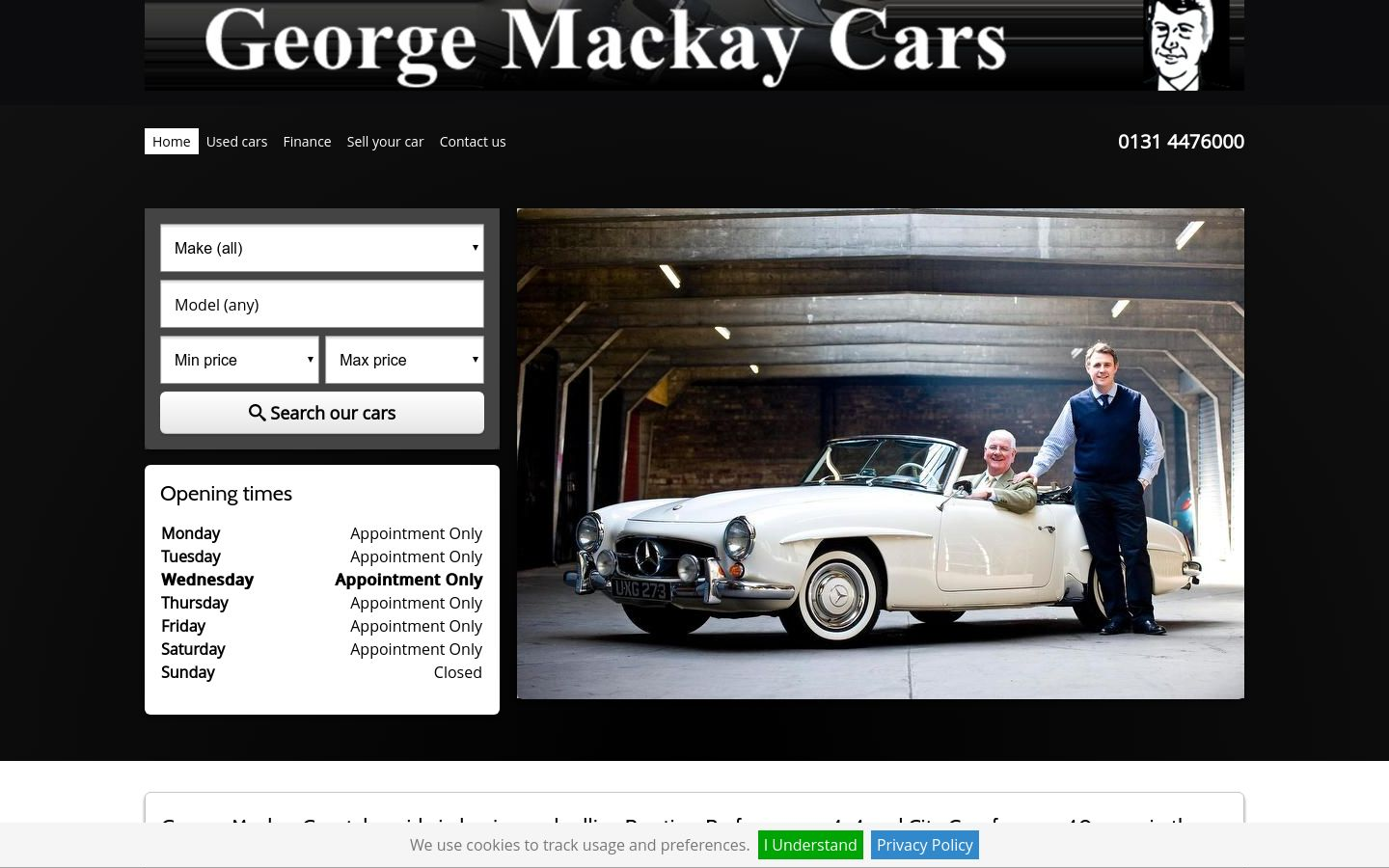Image resolution: width=1389 pixels, height=868 pixels.
Task: Open the Home menu item
Action: (x=172, y=142)
